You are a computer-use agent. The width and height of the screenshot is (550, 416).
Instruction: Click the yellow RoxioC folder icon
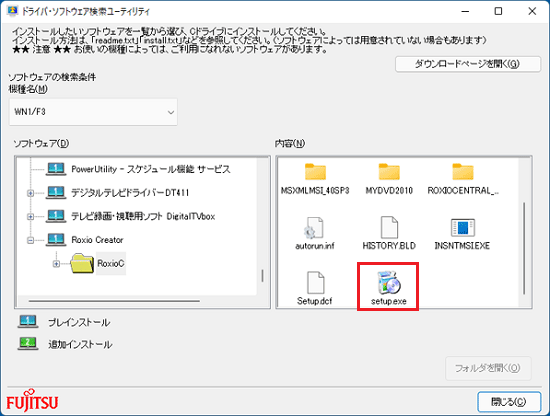point(82,263)
